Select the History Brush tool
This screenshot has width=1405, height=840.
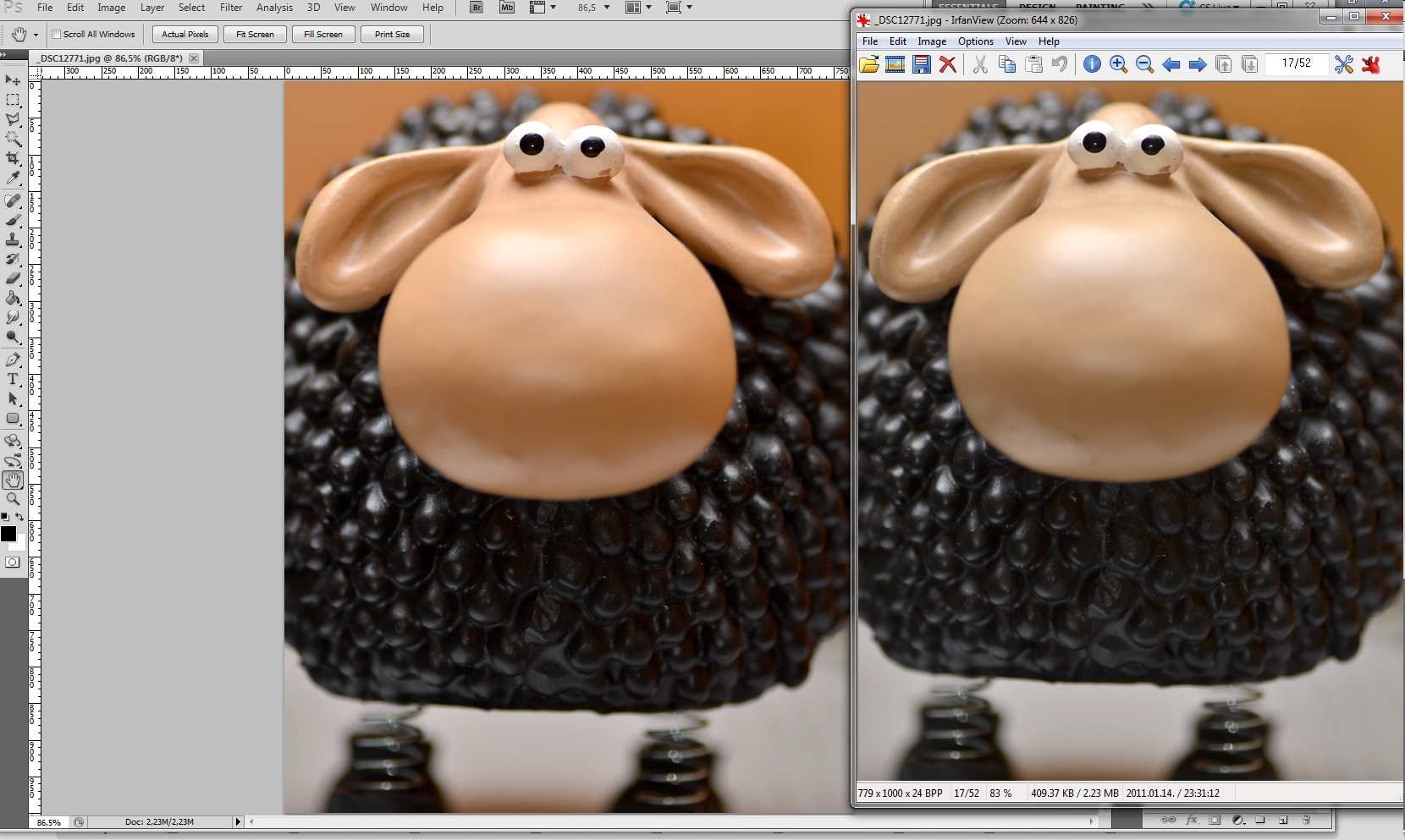click(x=13, y=259)
